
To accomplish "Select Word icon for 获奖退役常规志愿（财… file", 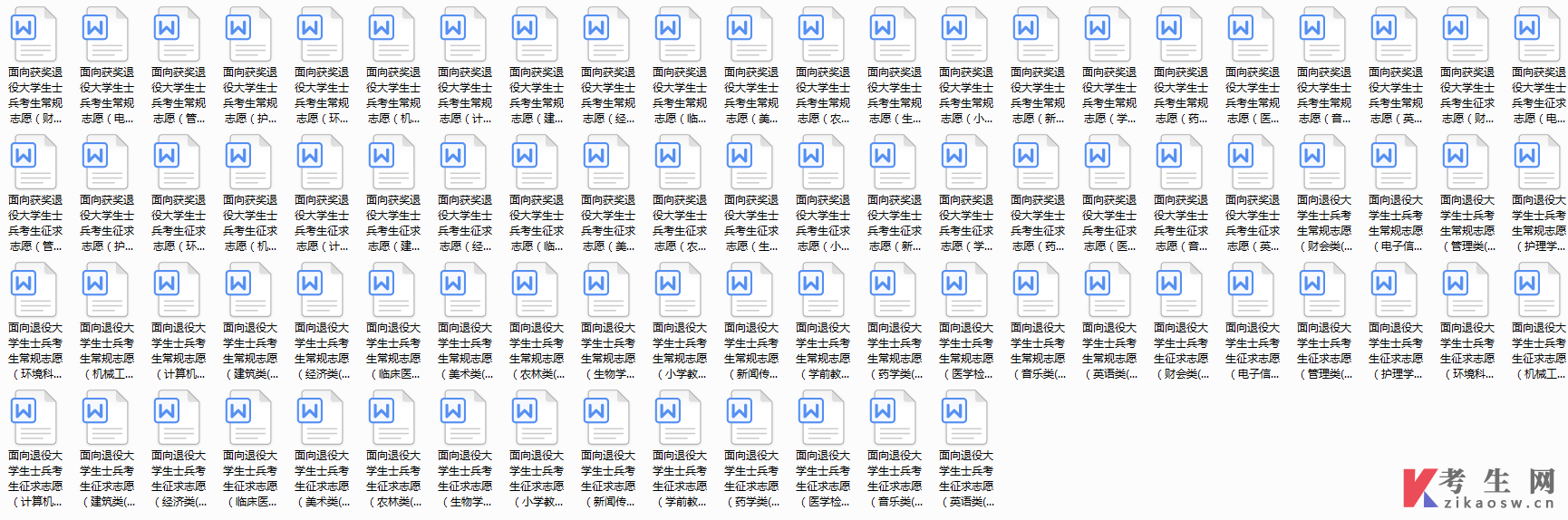I will click(34, 34).
